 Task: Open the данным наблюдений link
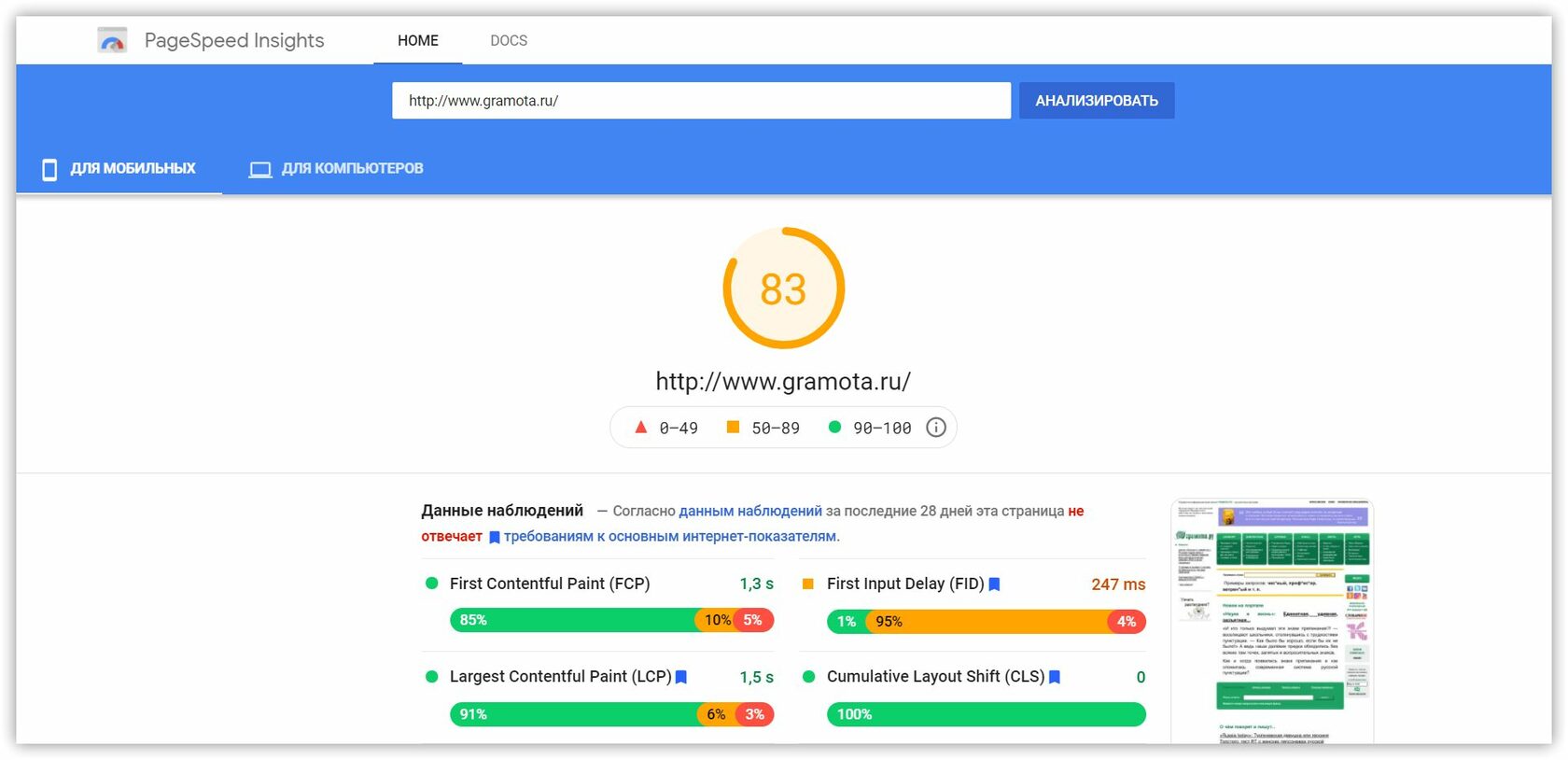pyautogui.click(x=750, y=511)
